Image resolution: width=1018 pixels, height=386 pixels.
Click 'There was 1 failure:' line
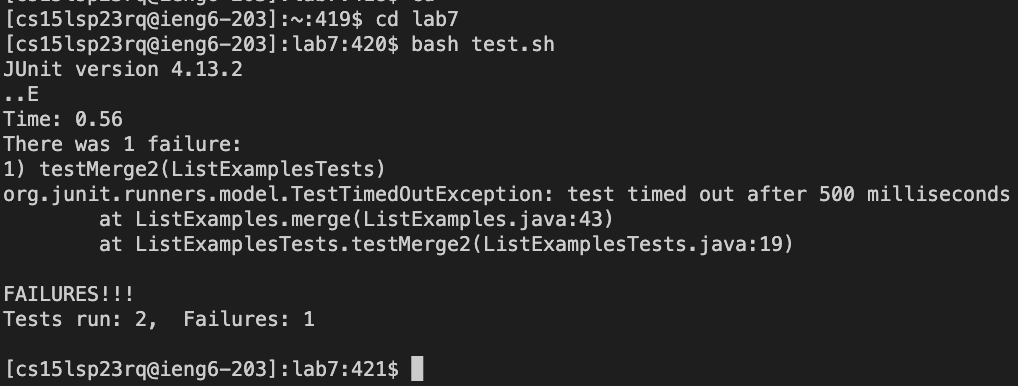click(123, 144)
